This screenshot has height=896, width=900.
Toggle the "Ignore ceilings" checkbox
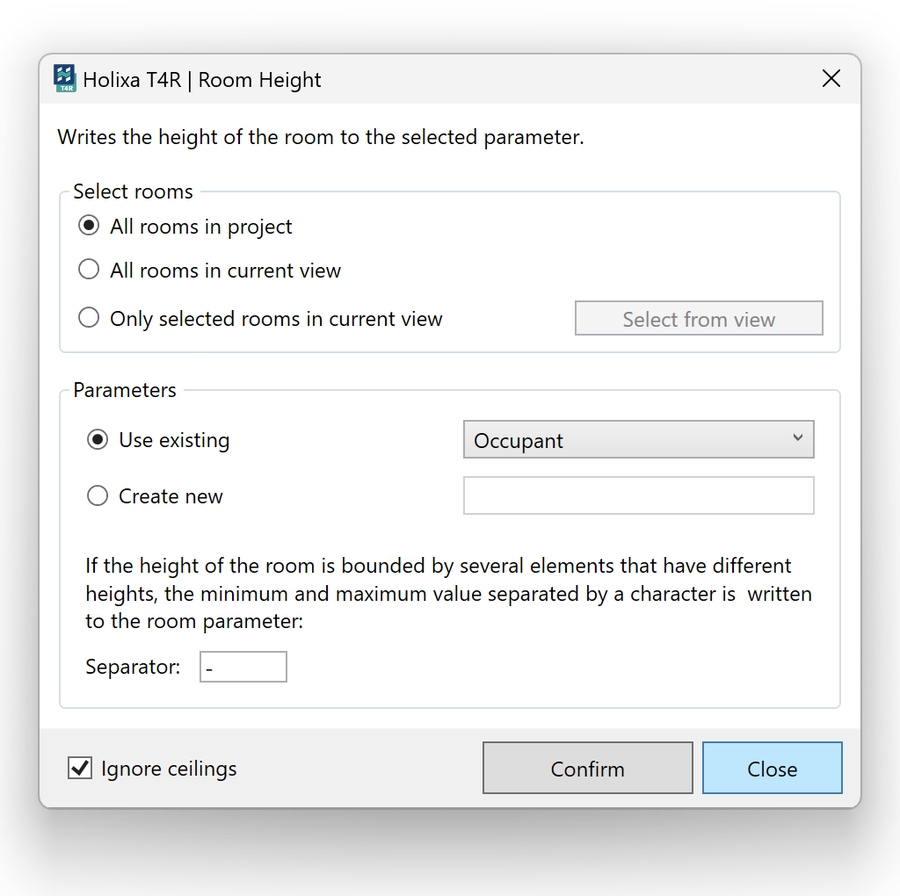[79, 768]
